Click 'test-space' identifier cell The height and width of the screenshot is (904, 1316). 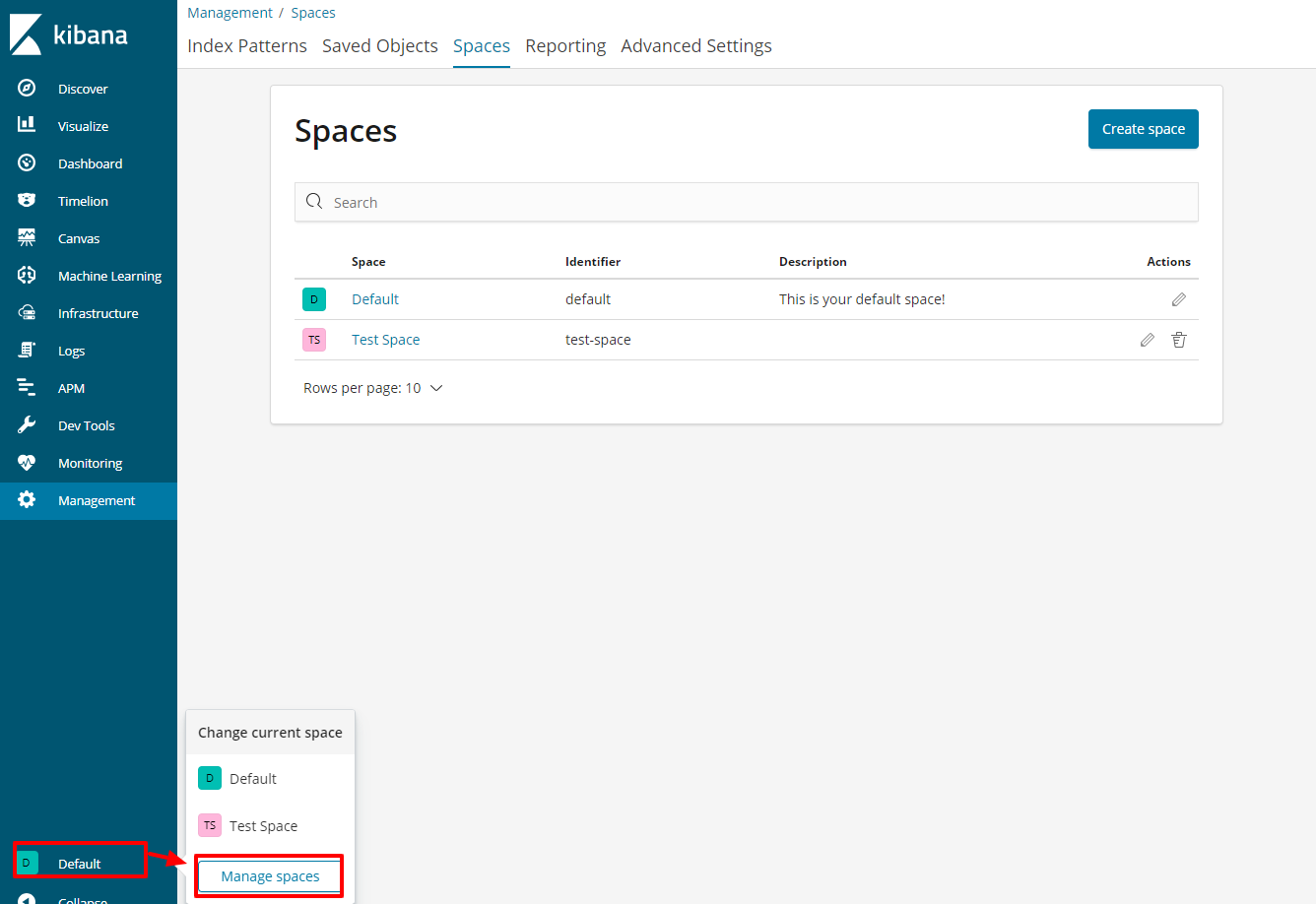tap(598, 340)
